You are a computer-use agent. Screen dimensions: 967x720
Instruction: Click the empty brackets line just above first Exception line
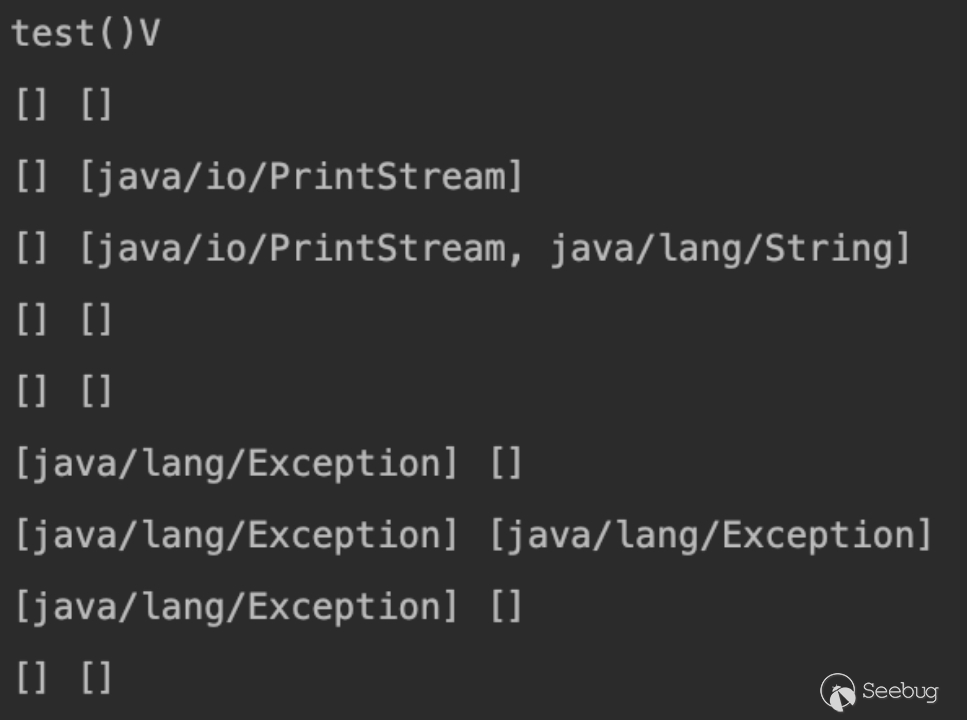pos(63,392)
